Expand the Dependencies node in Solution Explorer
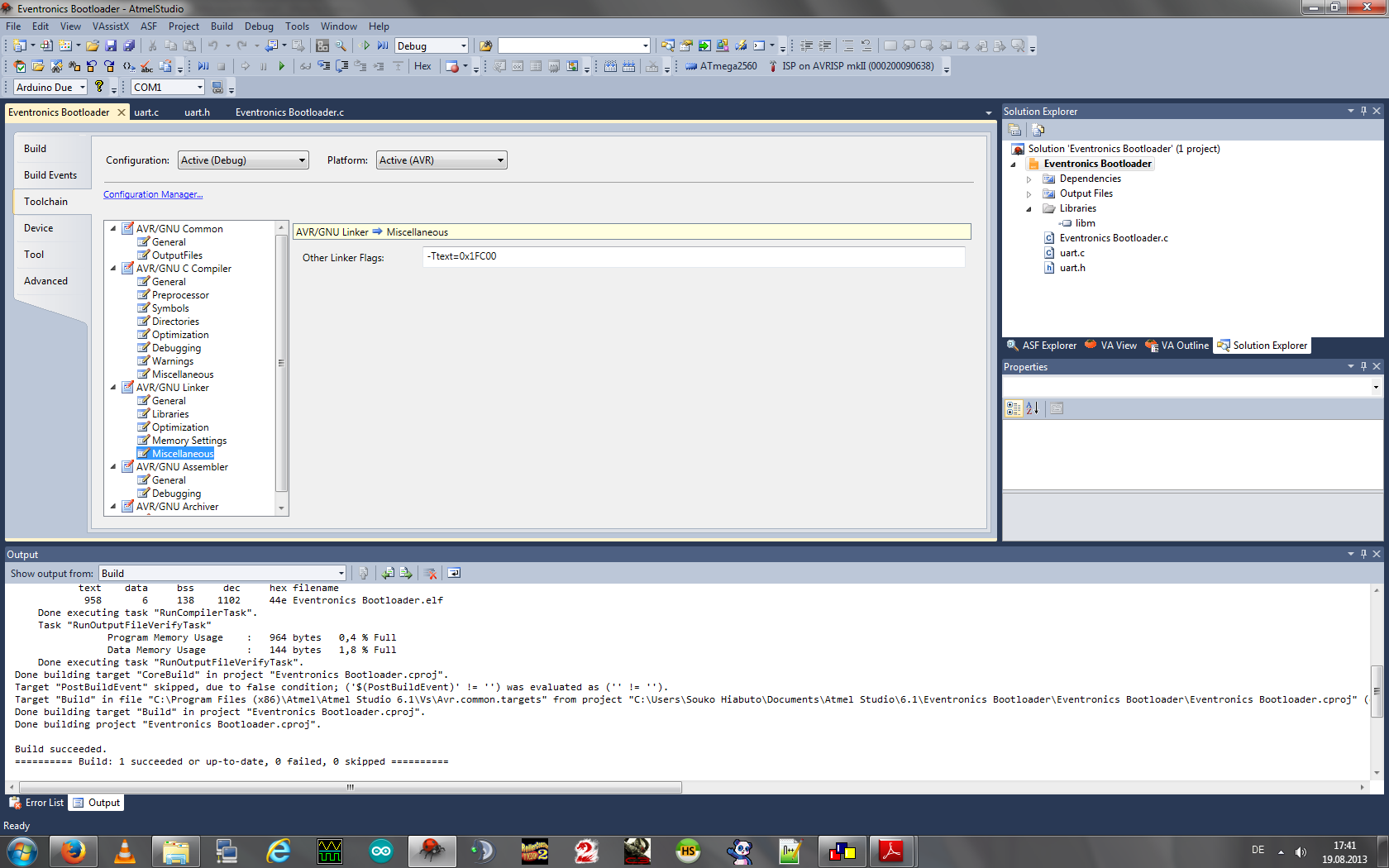 (x=1029, y=179)
